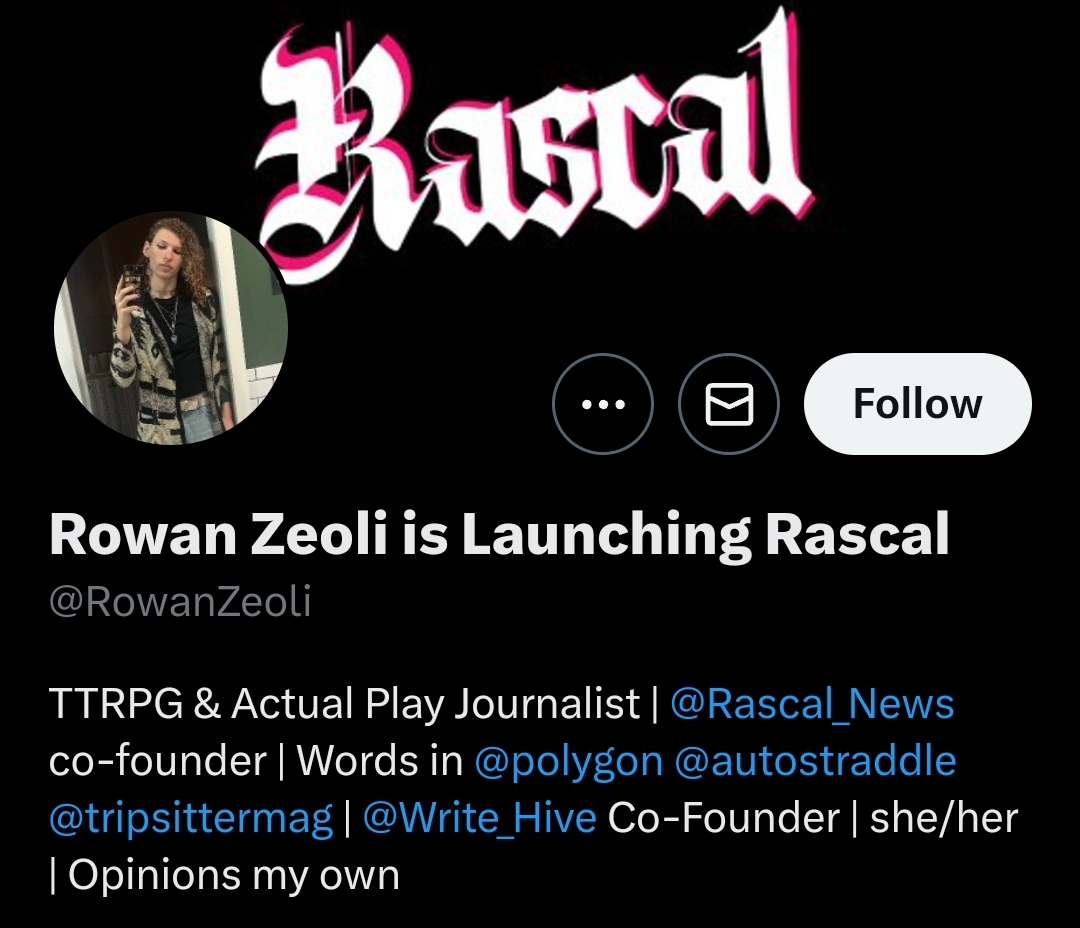
Task: Click the @RowanZeoli handle text
Action: tap(180, 601)
